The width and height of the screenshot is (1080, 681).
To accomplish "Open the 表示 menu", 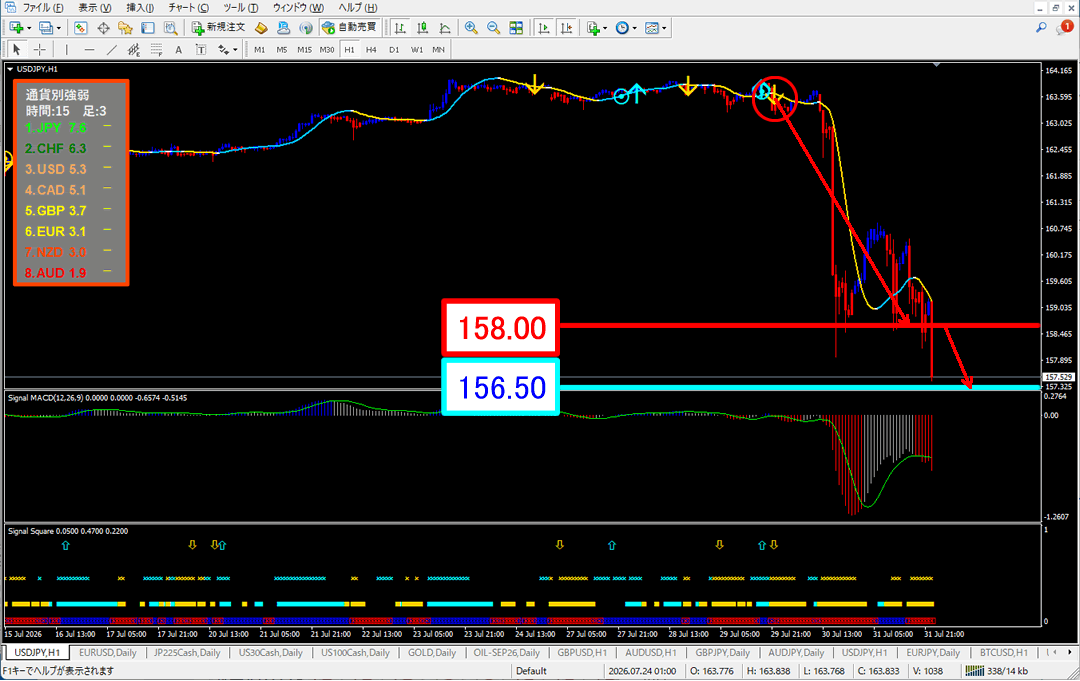I will coord(94,8).
